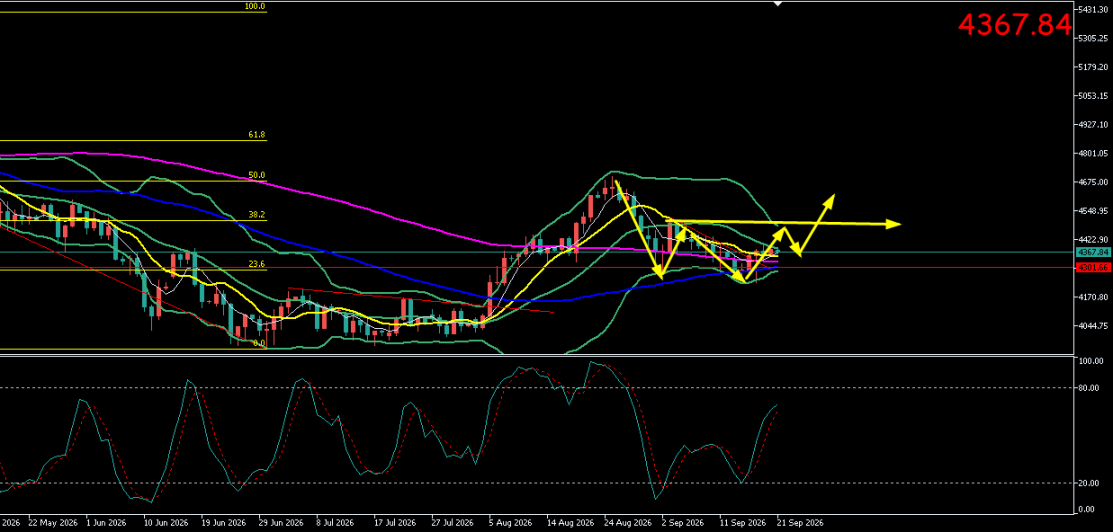Click the 21 Sep 2026 date label
1113x532 pixels.
click(801, 523)
